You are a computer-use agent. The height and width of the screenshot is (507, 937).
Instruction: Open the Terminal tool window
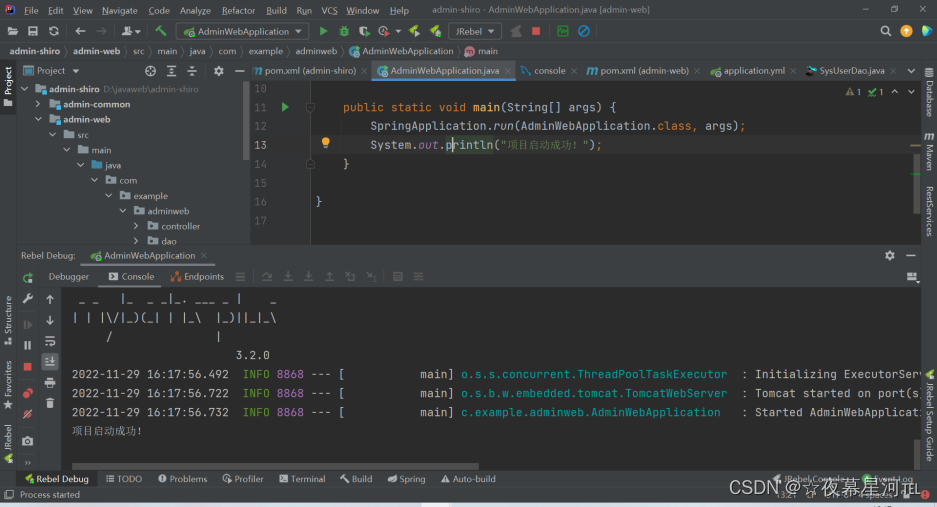301,479
